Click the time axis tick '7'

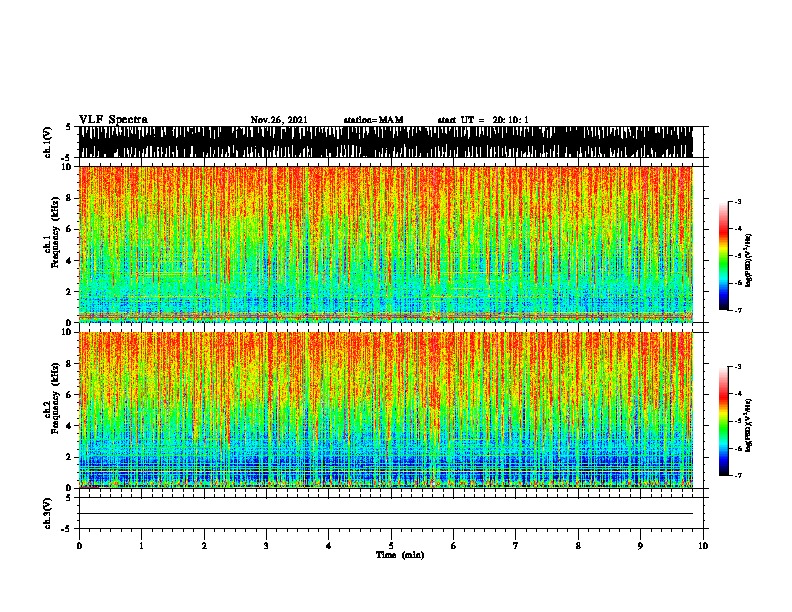point(516,546)
